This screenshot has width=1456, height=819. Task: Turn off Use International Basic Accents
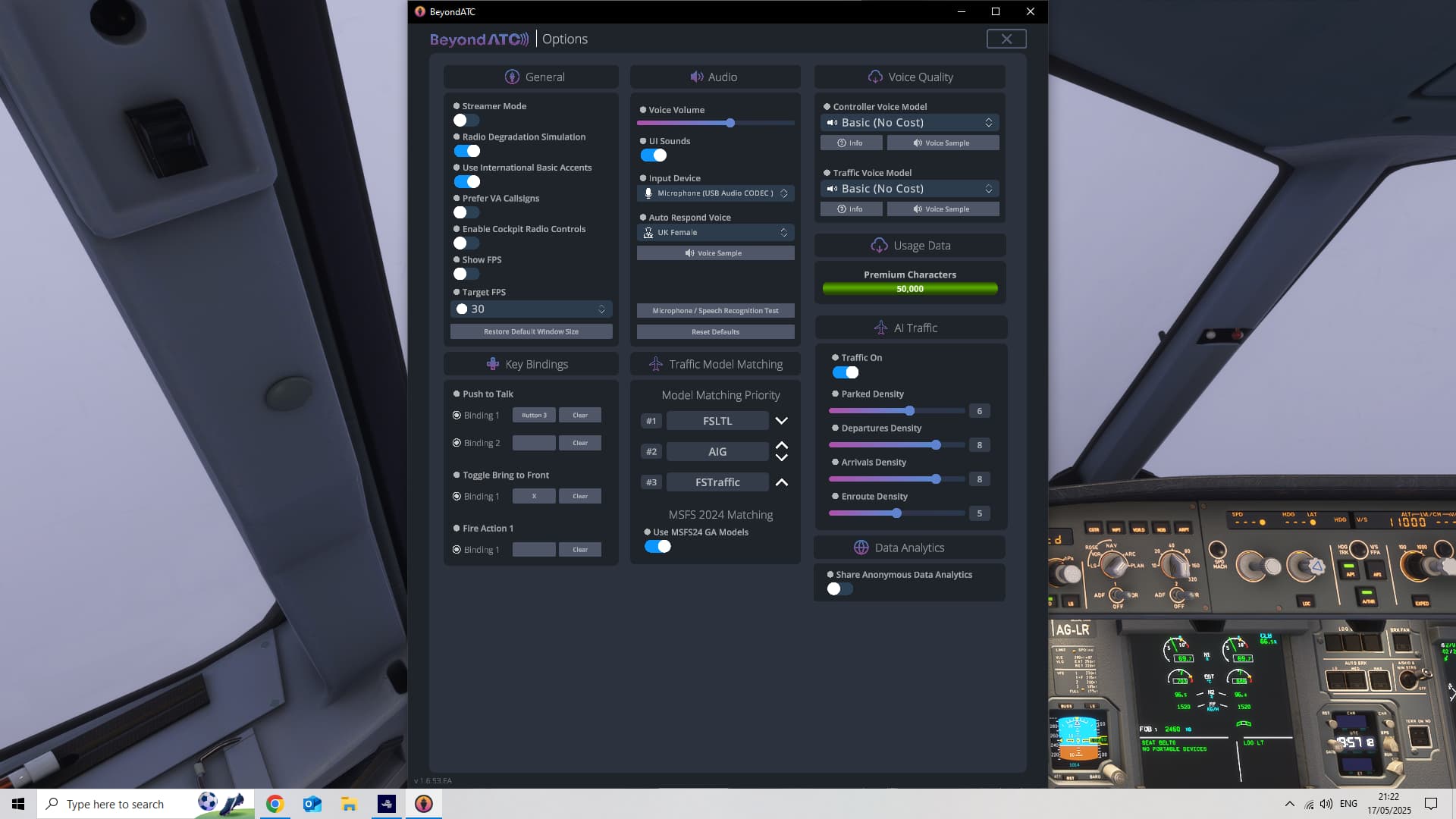(x=466, y=182)
